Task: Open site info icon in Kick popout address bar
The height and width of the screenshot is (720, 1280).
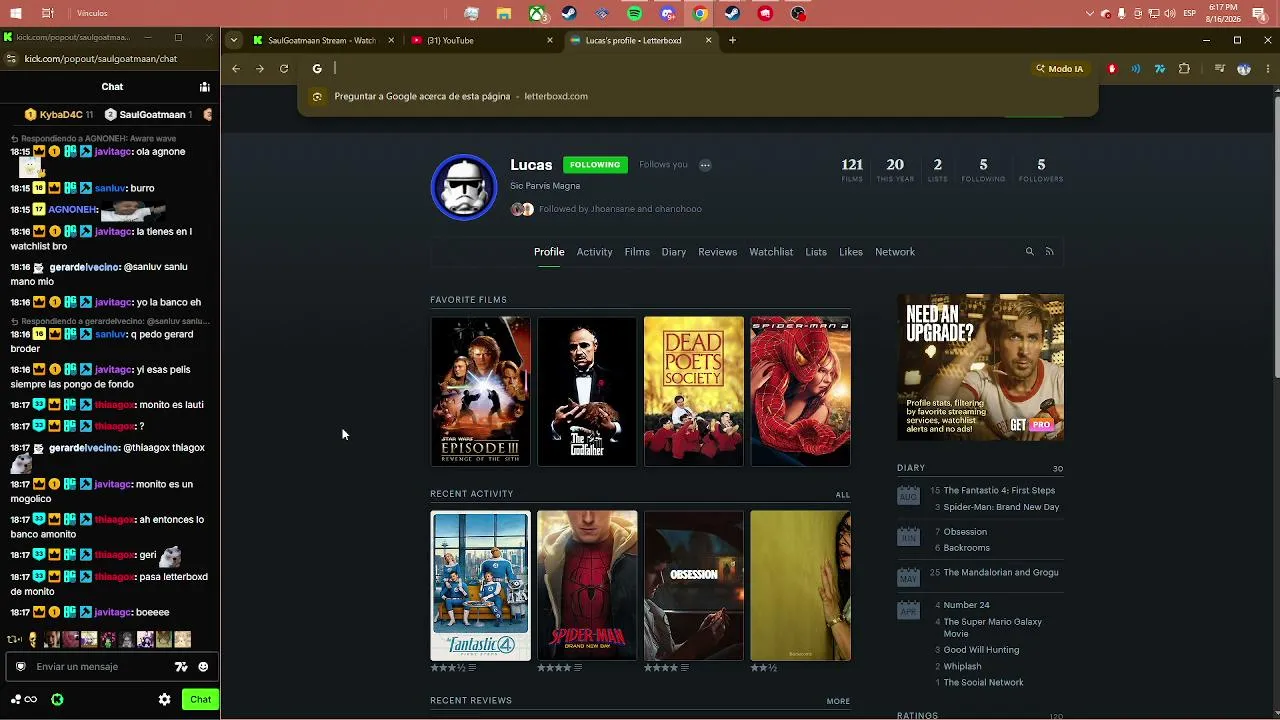Action: pos(10,59)
